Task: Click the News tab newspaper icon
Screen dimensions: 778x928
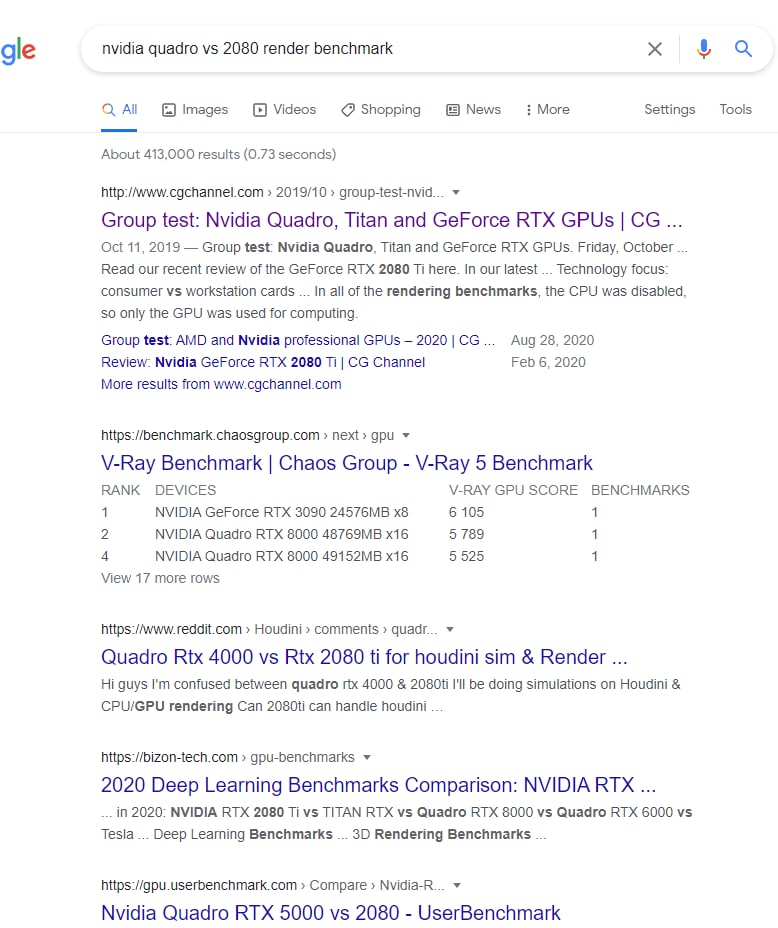Action: (453, 109)
